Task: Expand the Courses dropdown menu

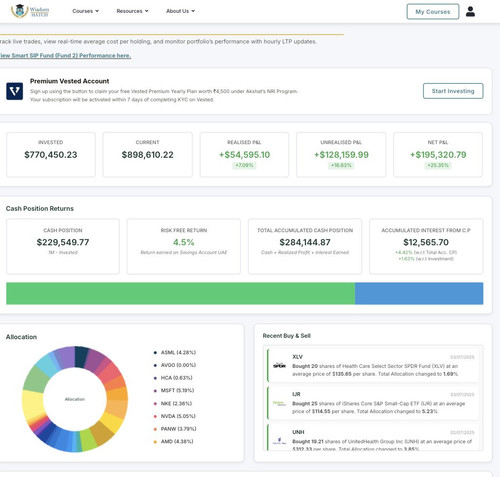Action: [x=86, y=11]
